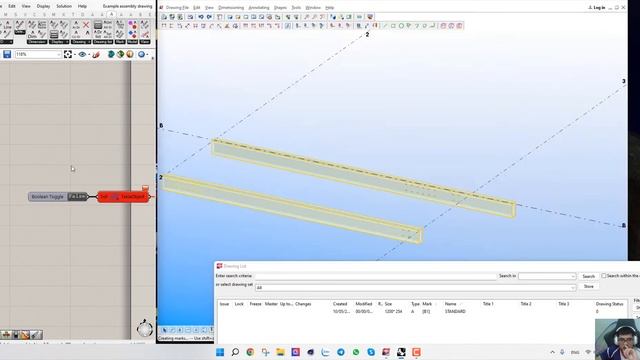Open the Grasshopper Help menu

click(x=82, y=6)
